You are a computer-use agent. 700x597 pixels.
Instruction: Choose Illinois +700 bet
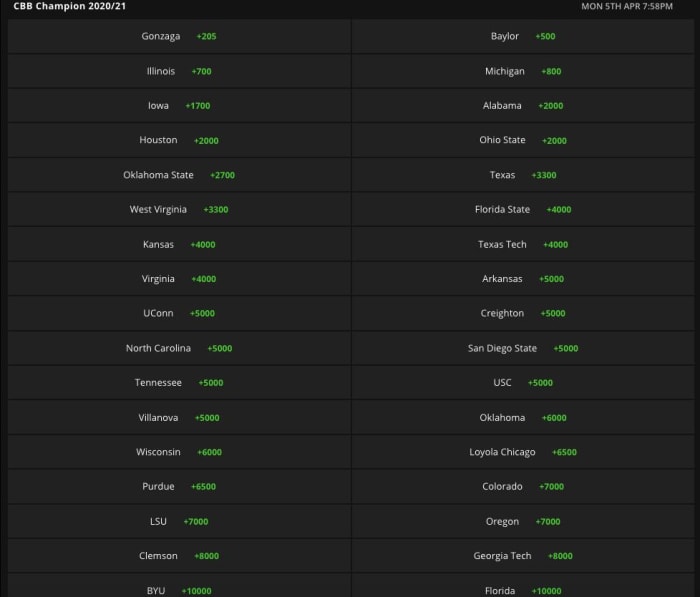click(179, 71)
